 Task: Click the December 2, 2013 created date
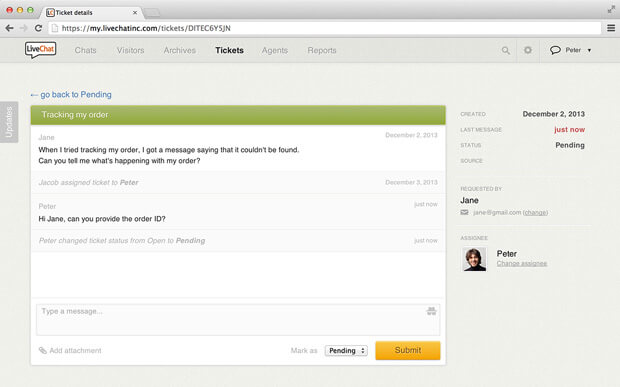[554, 114]
